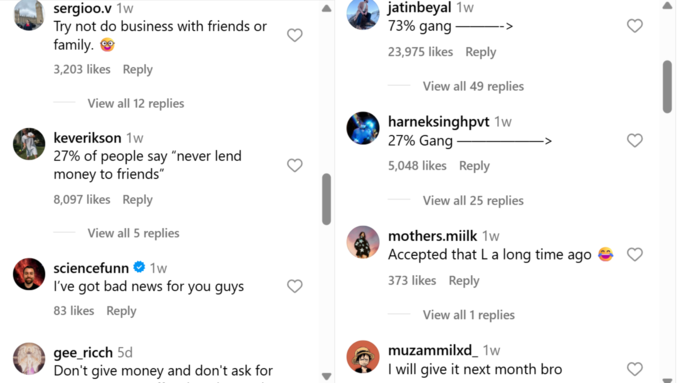Show View all 25 replies
The image size is (680, 383).
point(473,200)
